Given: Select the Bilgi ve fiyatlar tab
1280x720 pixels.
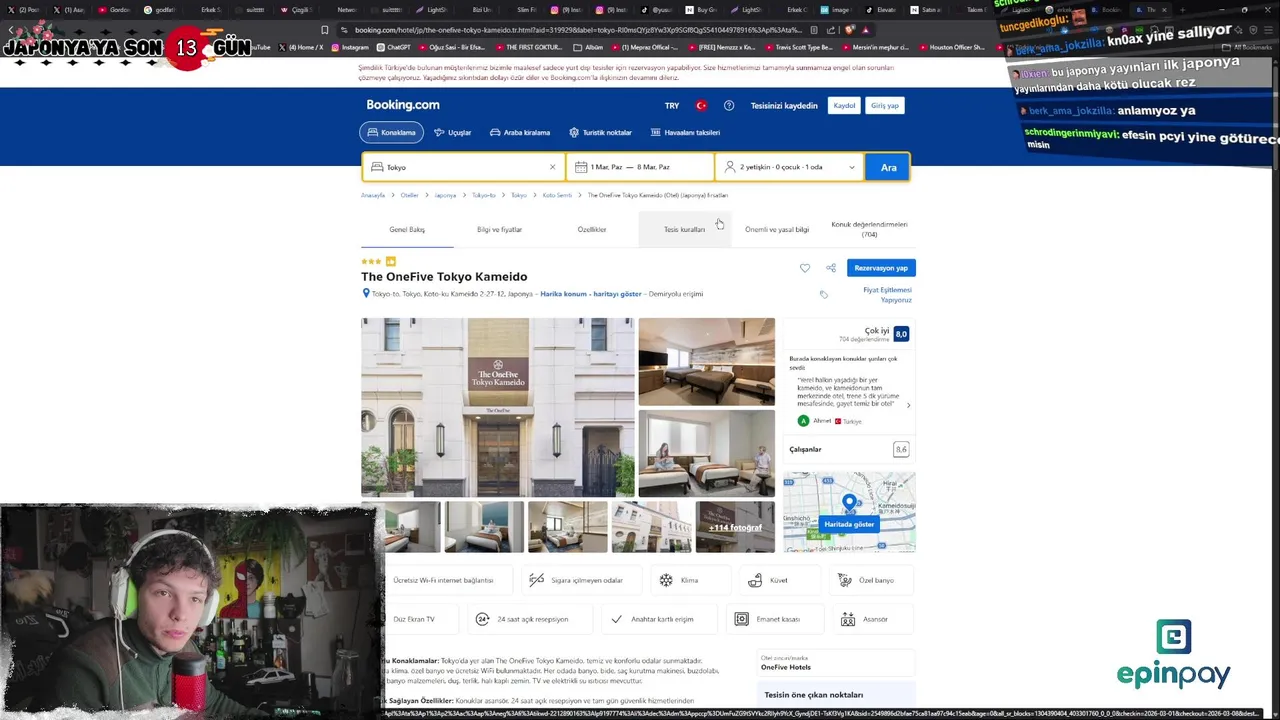Looking at the screenshot, I should point(499,230).
